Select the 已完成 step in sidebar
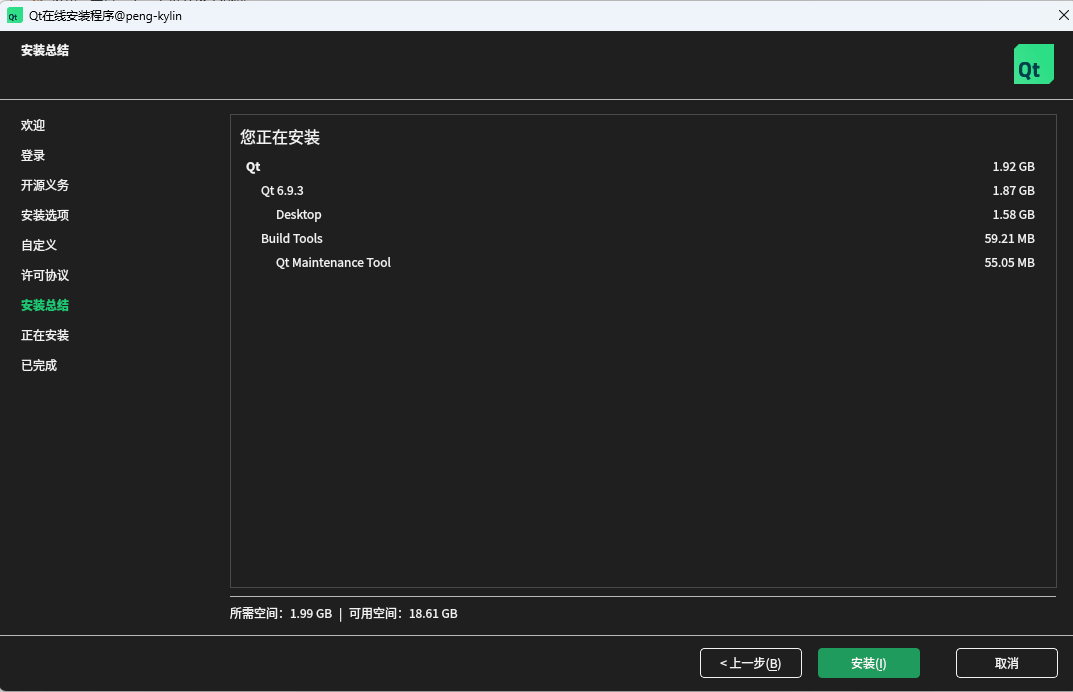Image resolution: width=1073 pixels, height=692 pixels. (x=39, y=366)
